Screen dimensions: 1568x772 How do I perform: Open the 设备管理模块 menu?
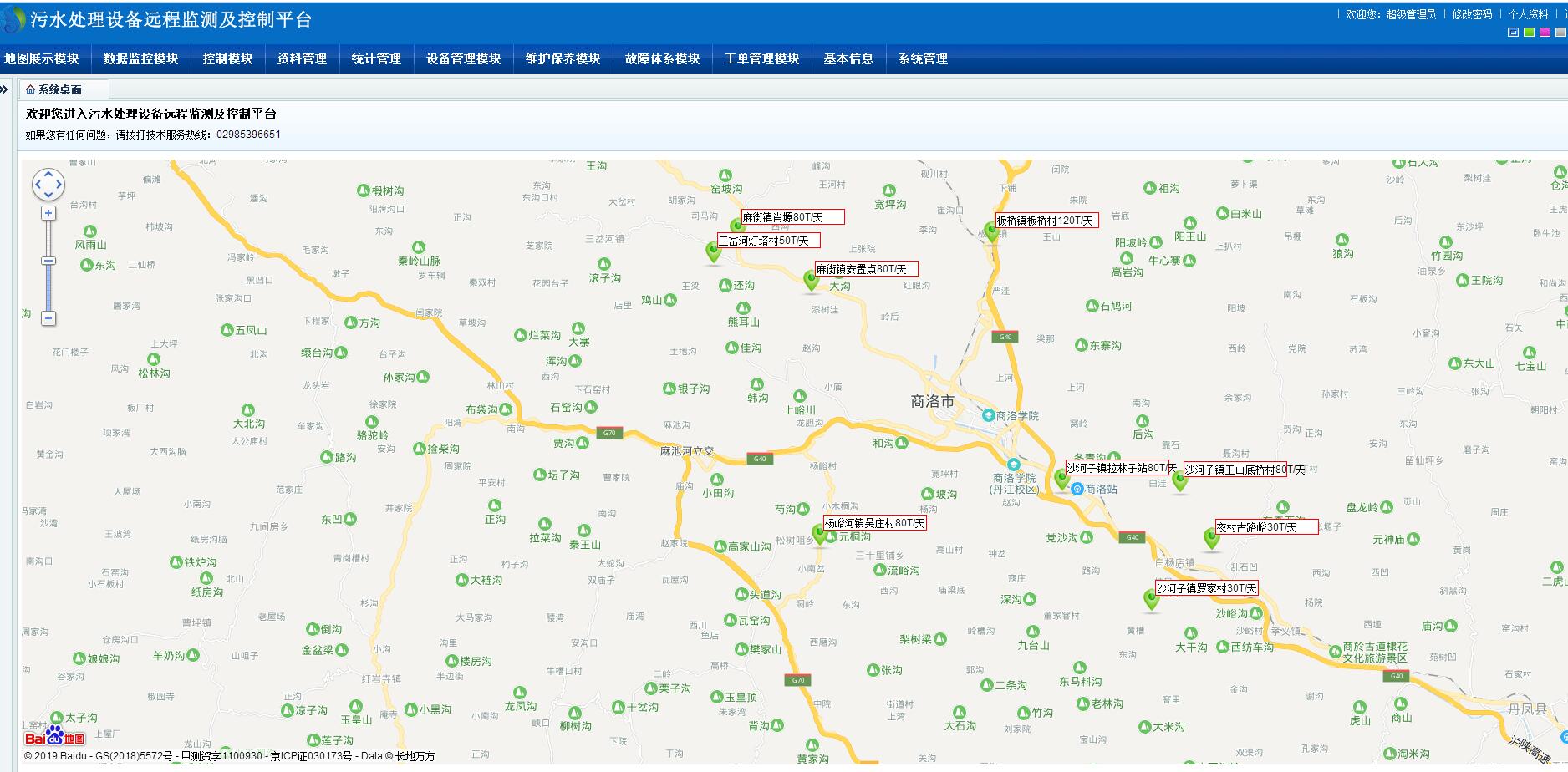463,58
